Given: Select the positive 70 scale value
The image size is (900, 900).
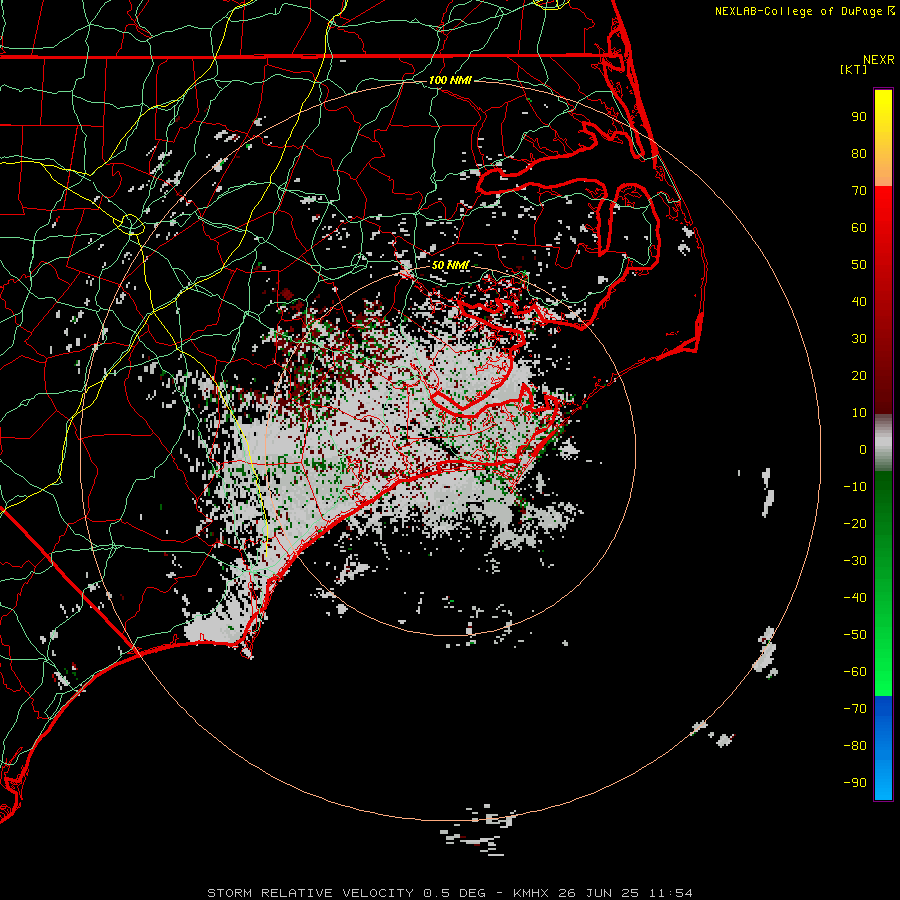Looking at the screenshot, I should [x=859, y=191].
